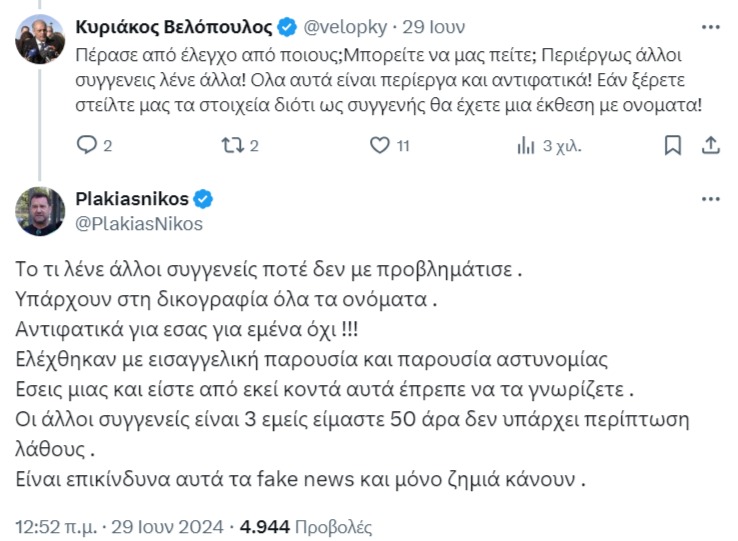Click the reply bubble icon on Velopoulos tweet
This screenshot has height=541, width=738.
87,145
